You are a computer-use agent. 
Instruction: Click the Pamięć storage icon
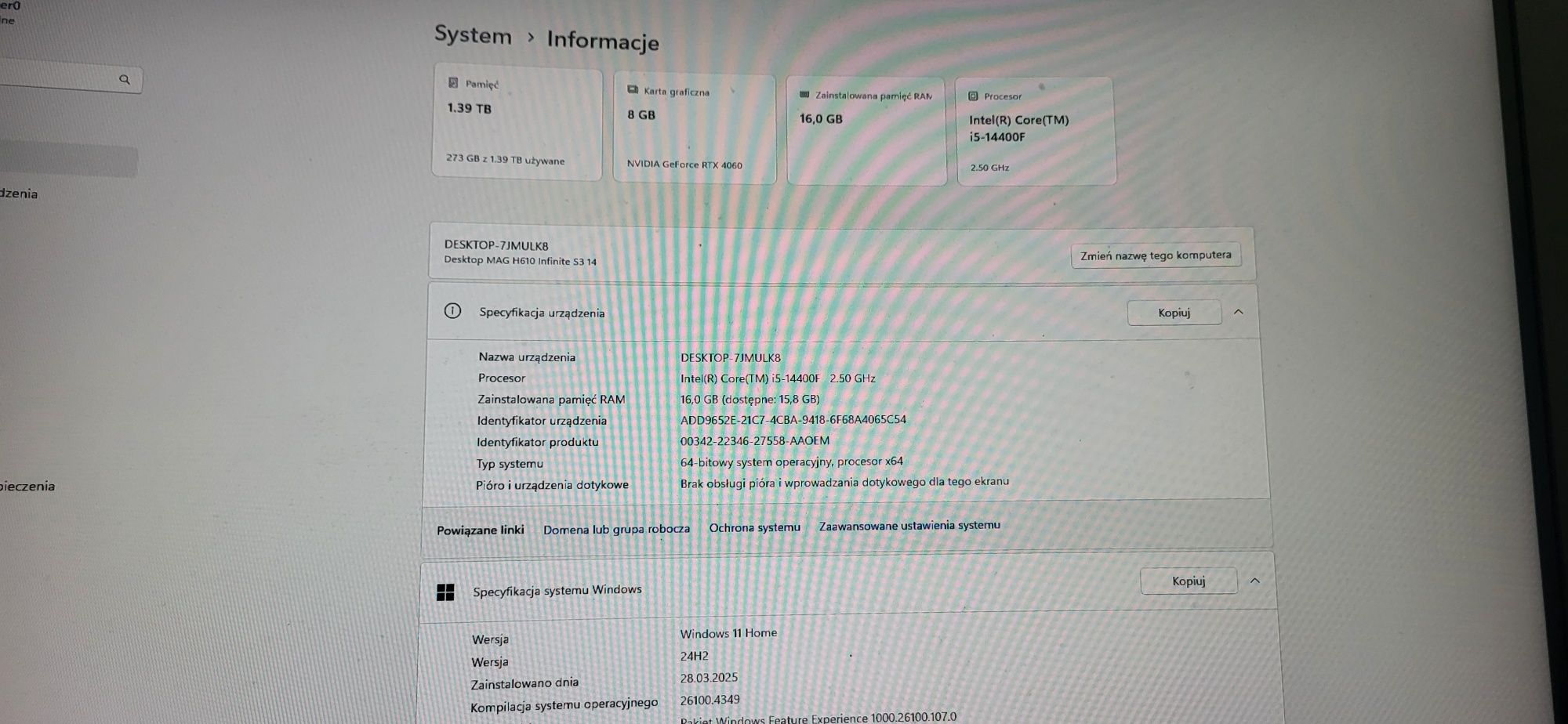coord(453,82)
